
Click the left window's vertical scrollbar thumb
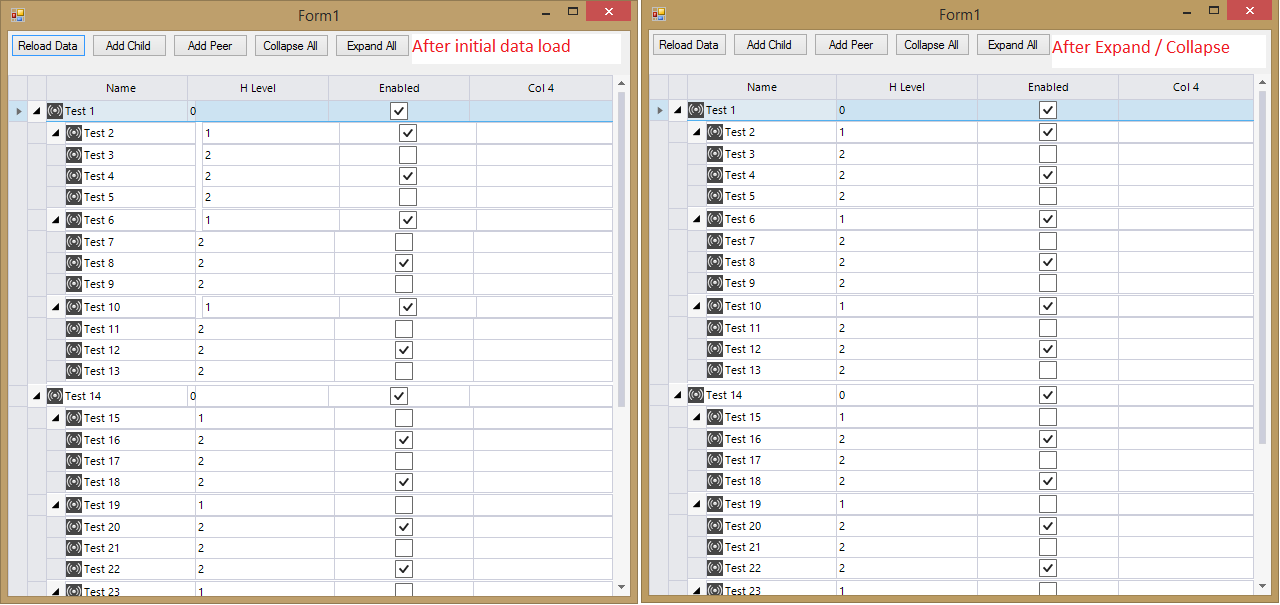click(x=621, y=249)
